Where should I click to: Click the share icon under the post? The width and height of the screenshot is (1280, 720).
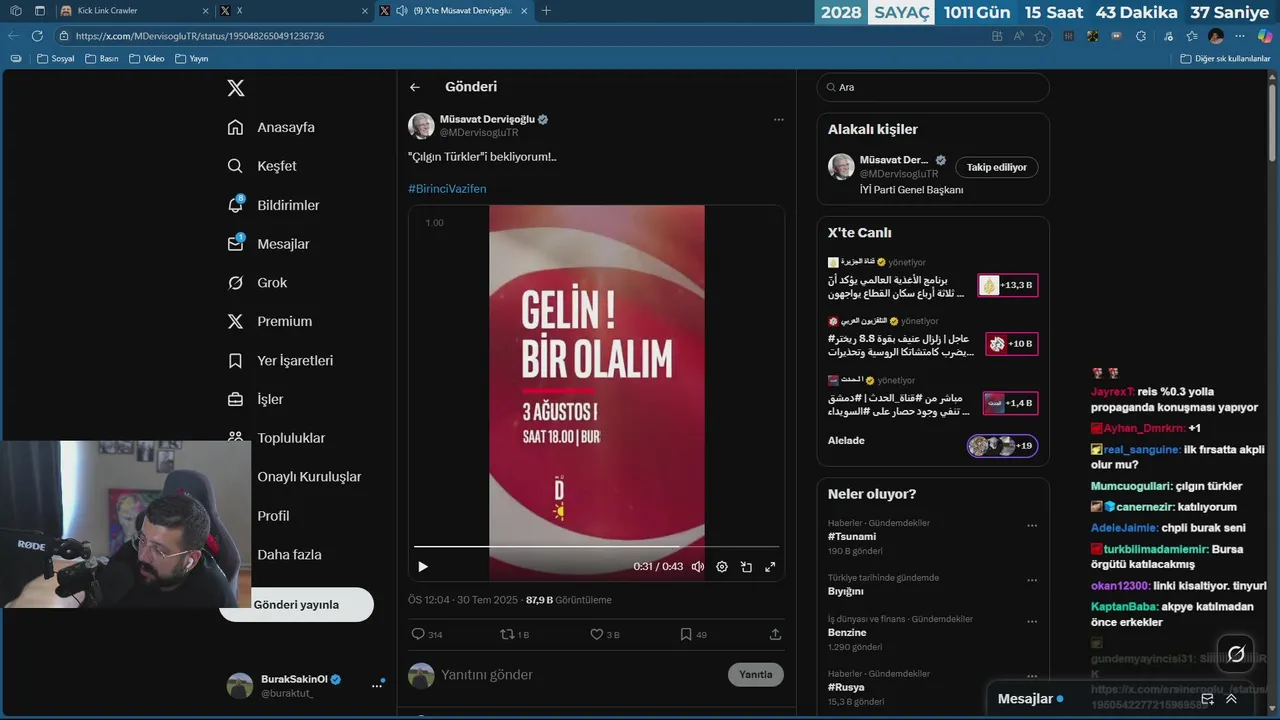(x=775, y=634)
